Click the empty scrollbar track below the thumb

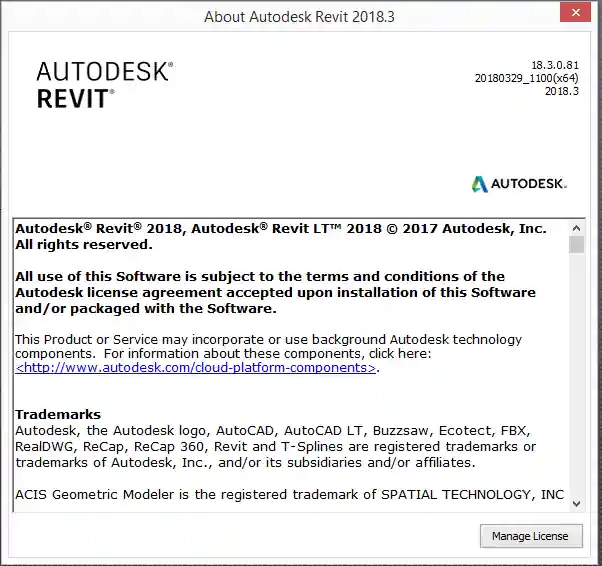576,380
